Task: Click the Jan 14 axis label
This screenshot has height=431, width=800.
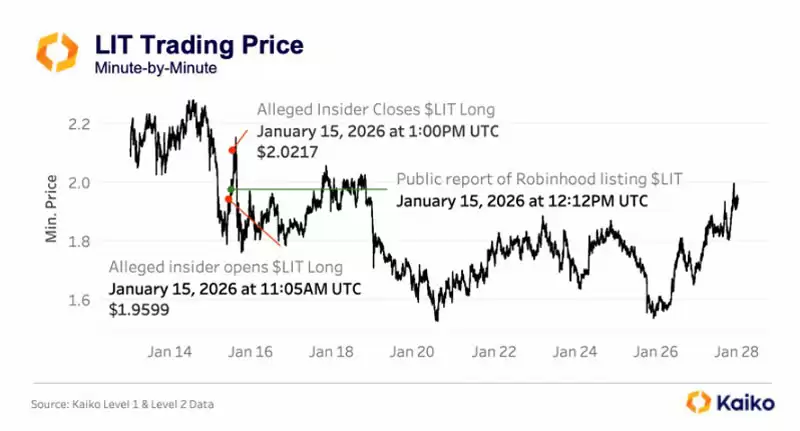Action: 170,351
